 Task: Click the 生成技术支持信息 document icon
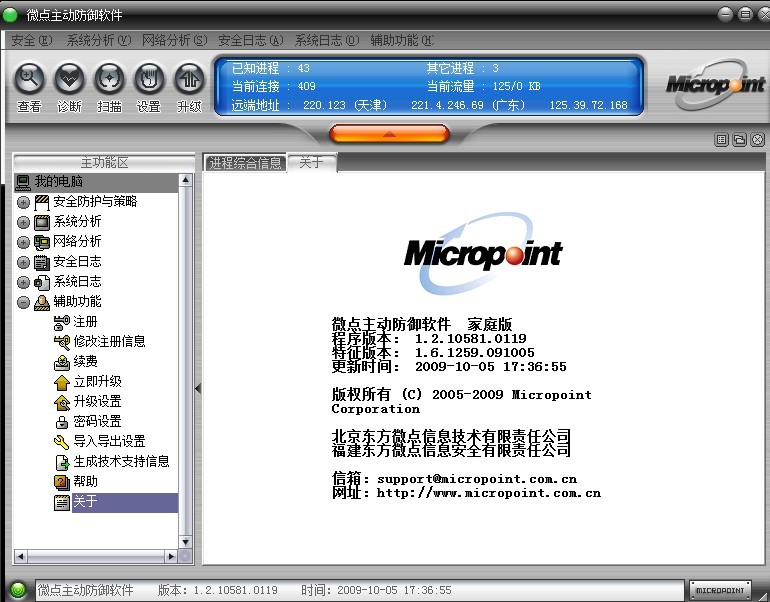tap(61, 463)
